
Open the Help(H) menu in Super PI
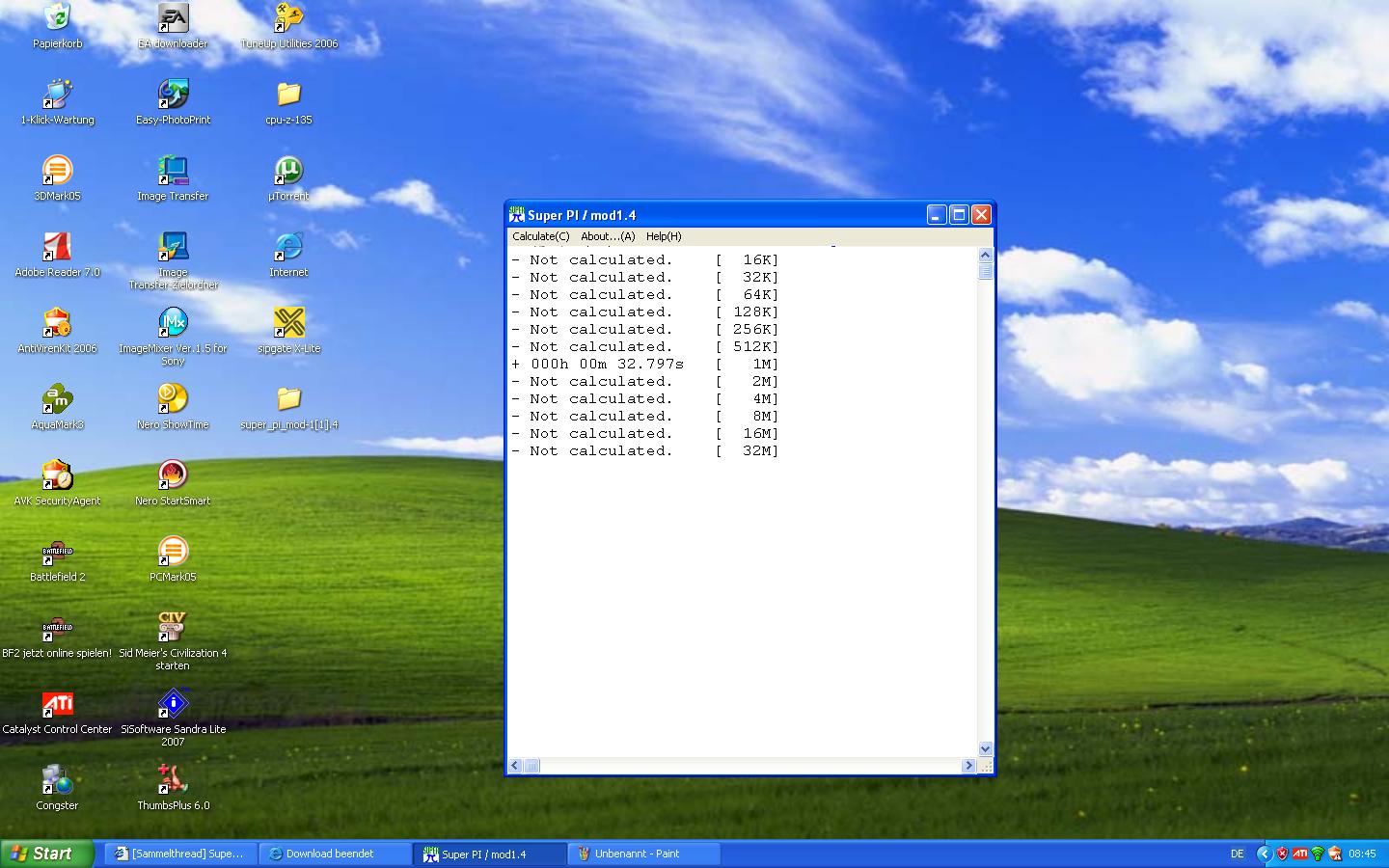[x=664, y=236]
